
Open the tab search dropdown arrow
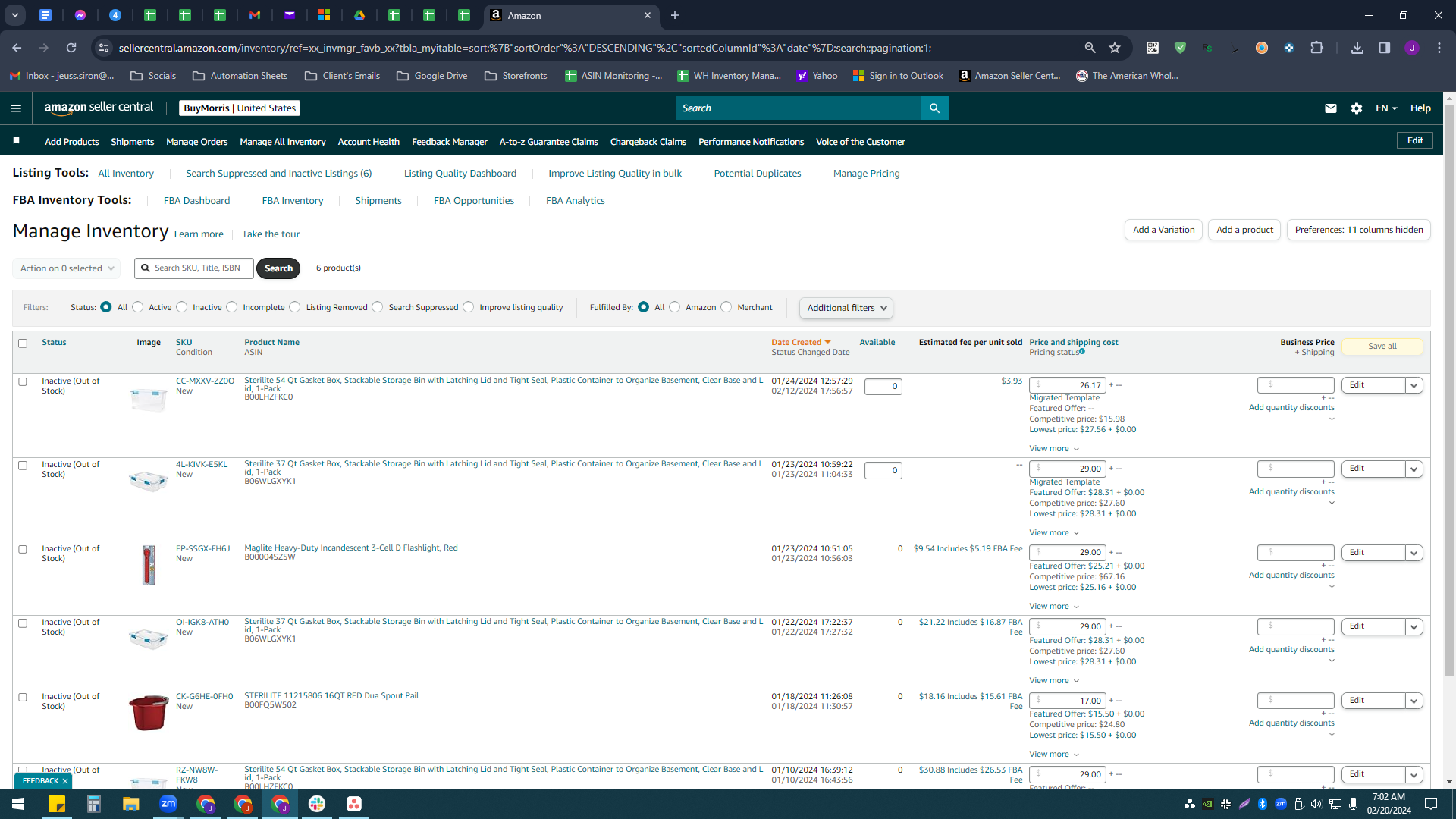(x=15, y=15)
